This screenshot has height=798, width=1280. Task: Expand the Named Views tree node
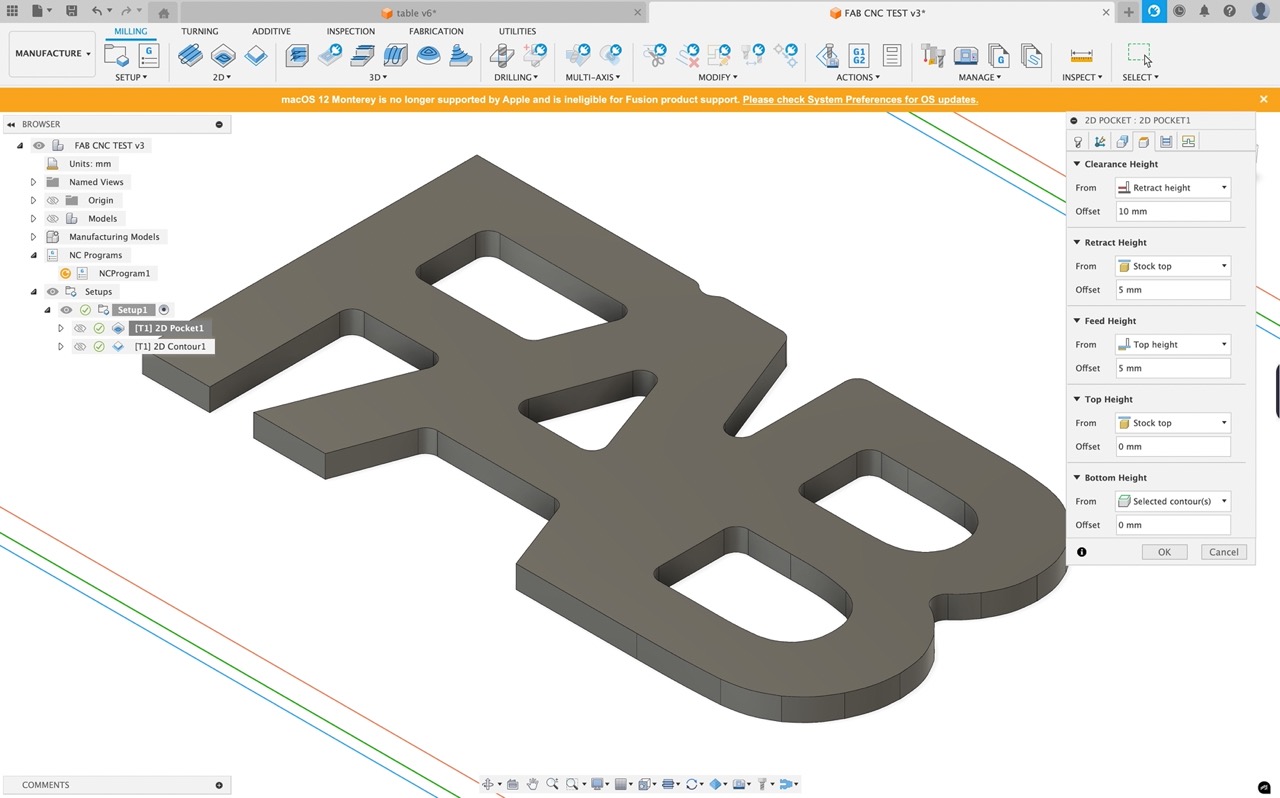coord(33,182)
